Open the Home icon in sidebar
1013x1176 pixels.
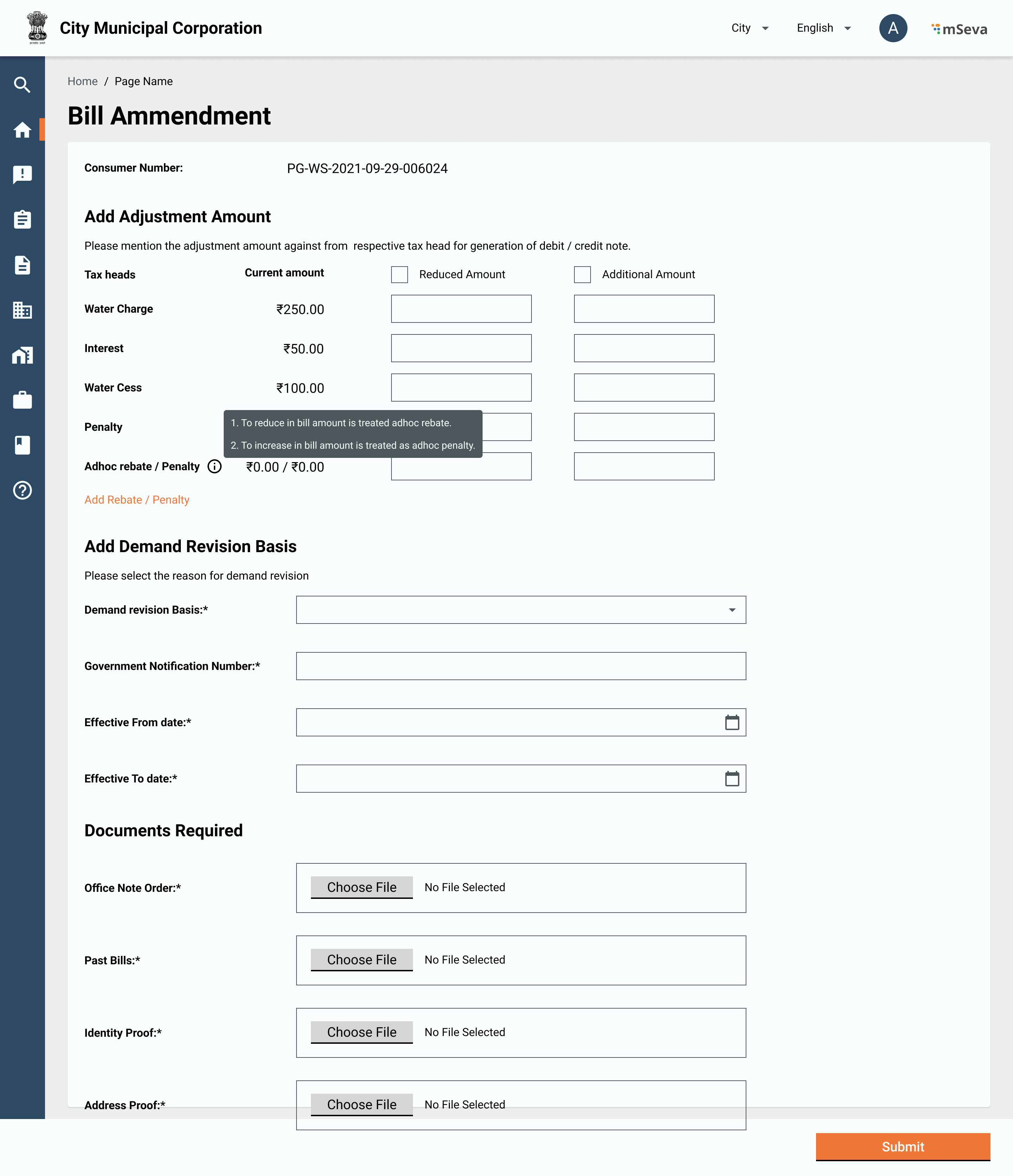click(22, 130)
